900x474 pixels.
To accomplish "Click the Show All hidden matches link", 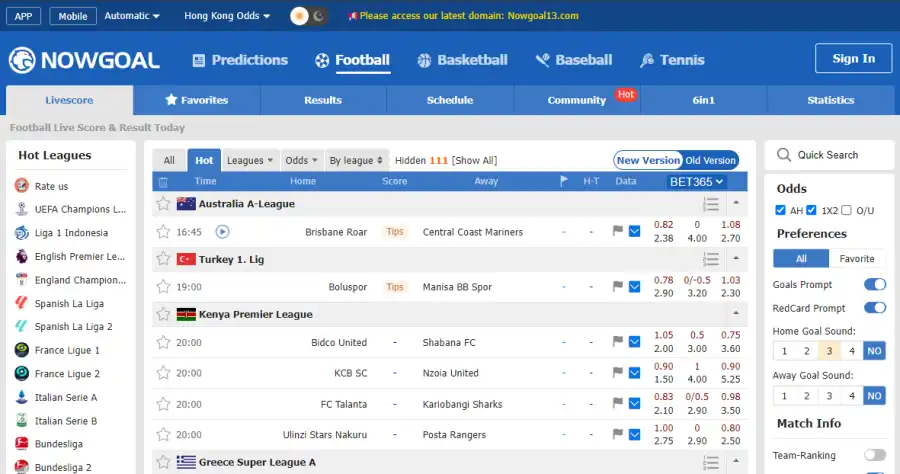I will (x=474, y=160).
